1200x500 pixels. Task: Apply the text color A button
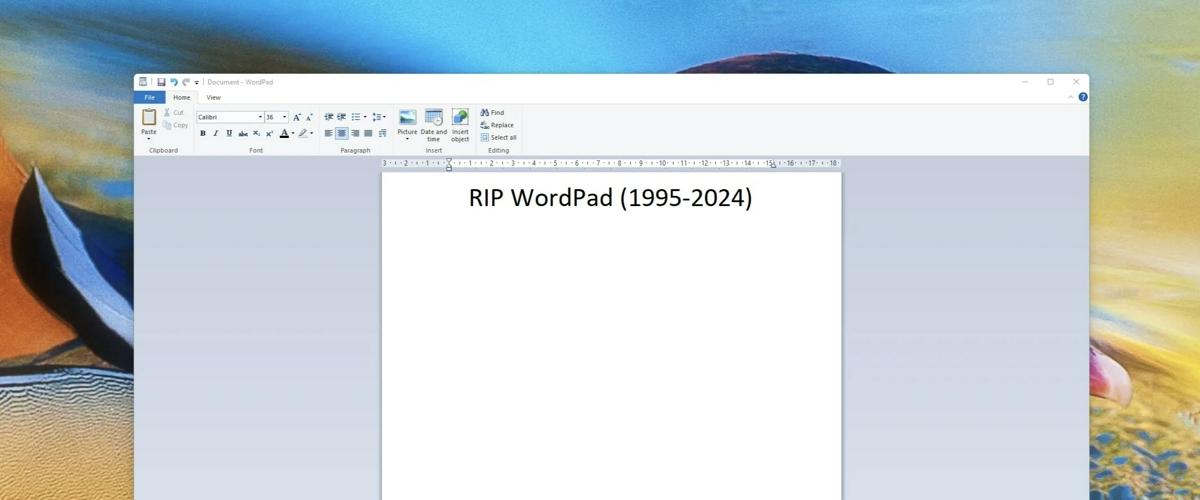tap(284, 133)
